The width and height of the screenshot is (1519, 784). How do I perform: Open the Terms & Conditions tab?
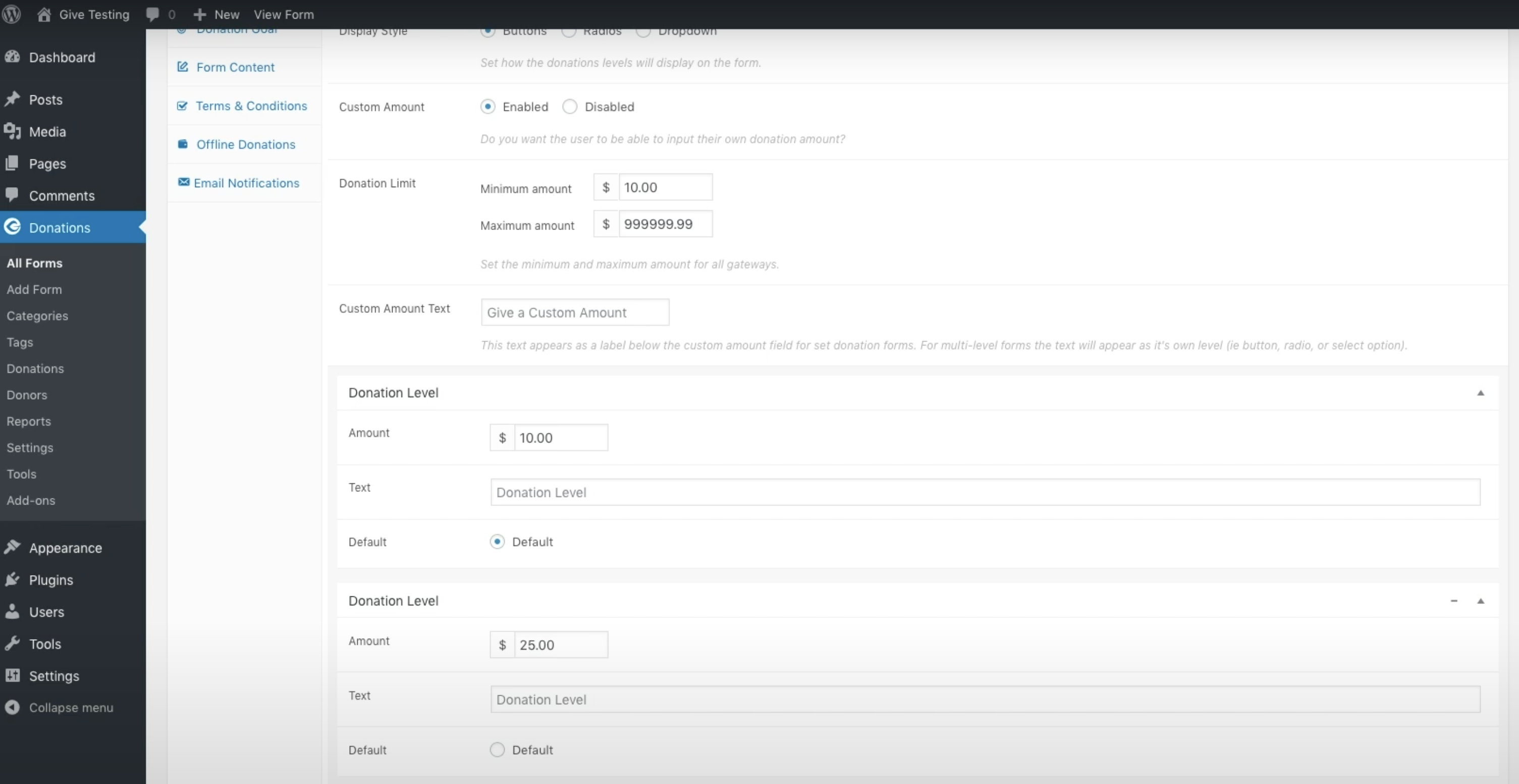tap(251, 106)
